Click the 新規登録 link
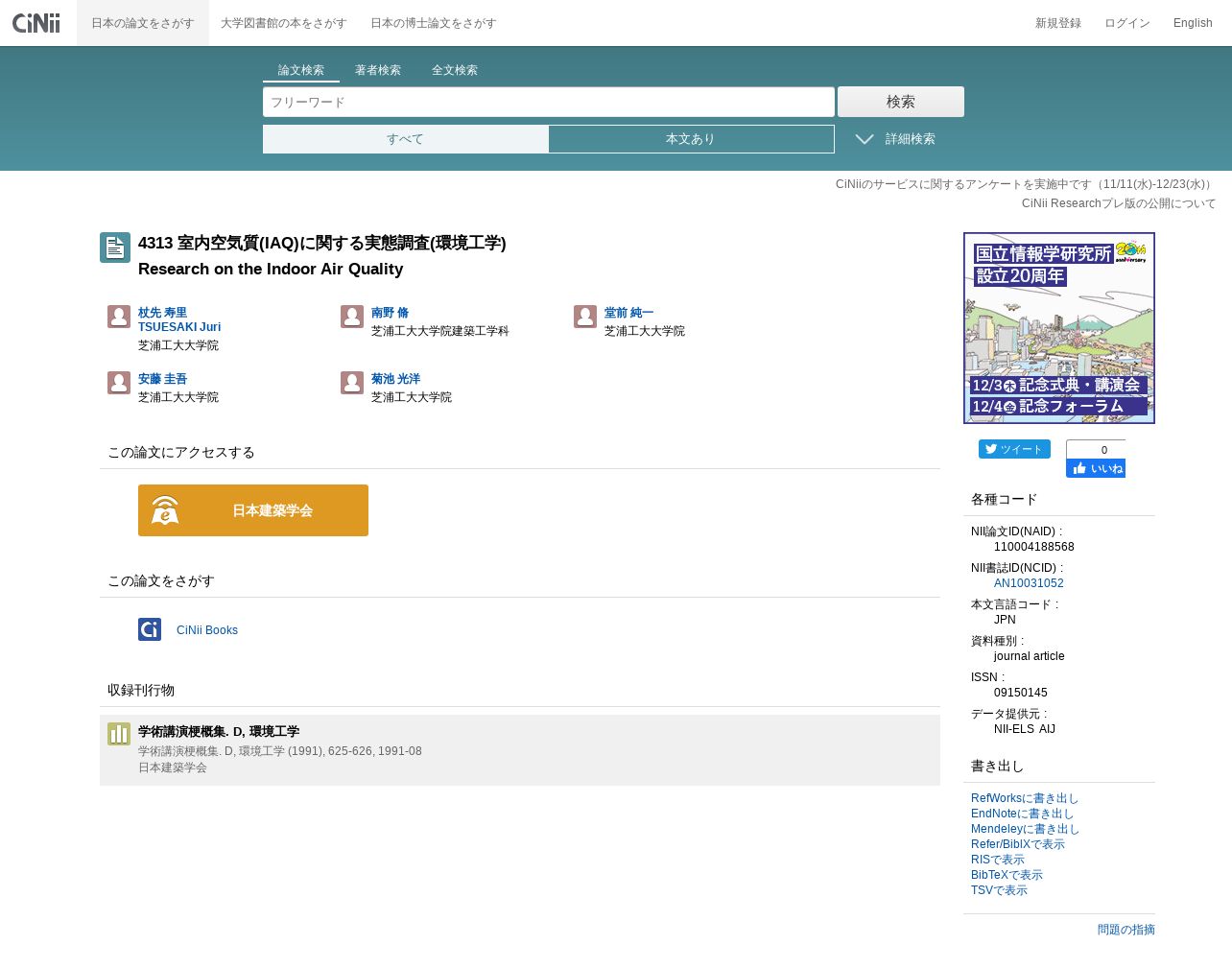Screen dimensions: 1232x968 coord(1058,23)
